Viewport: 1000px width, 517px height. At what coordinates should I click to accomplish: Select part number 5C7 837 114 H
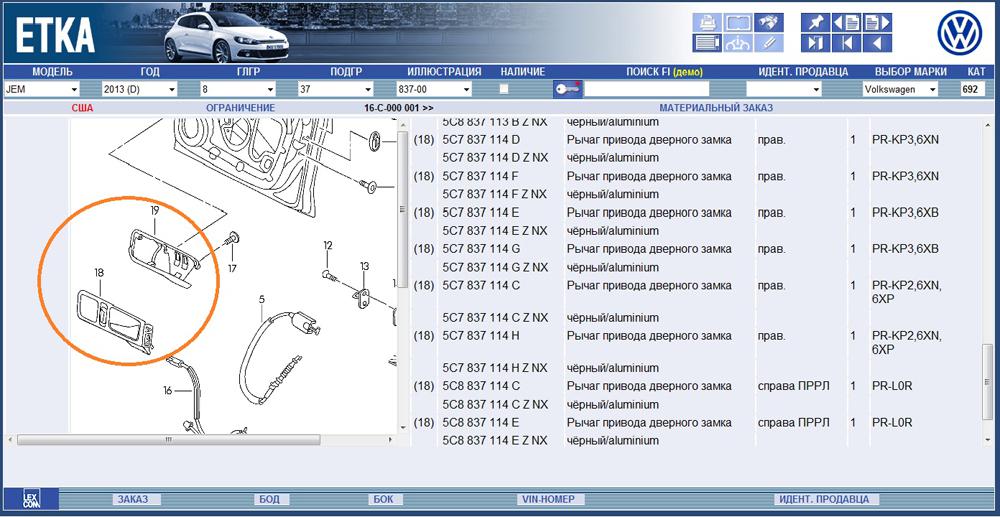(482, 335)
